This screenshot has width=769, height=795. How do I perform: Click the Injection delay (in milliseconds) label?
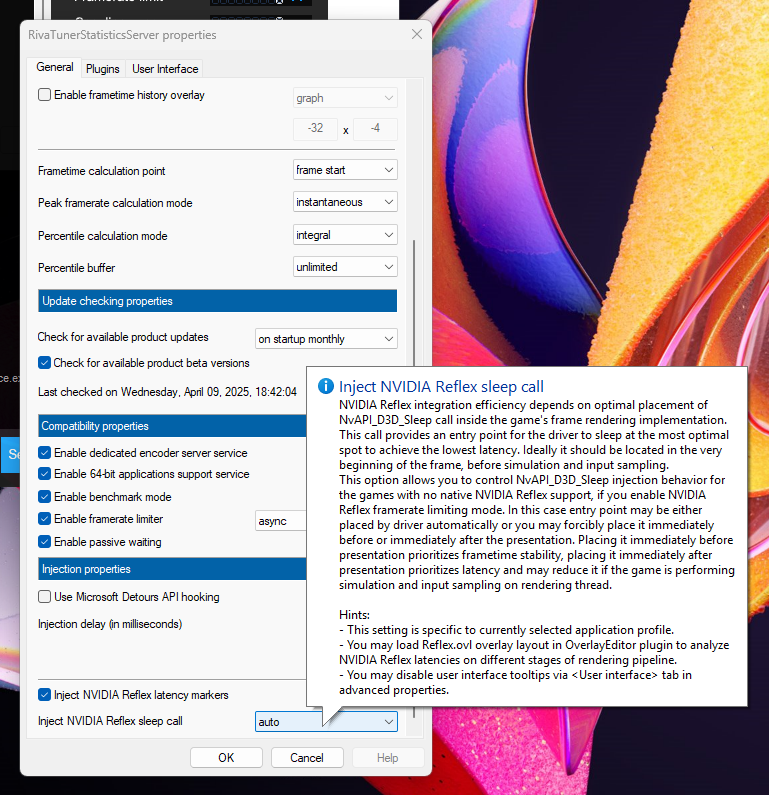tap(110, 624)
